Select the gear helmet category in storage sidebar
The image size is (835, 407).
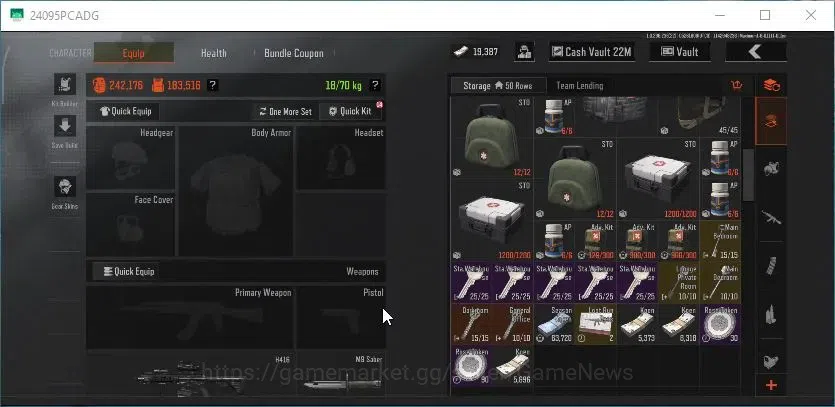(771, 169)
